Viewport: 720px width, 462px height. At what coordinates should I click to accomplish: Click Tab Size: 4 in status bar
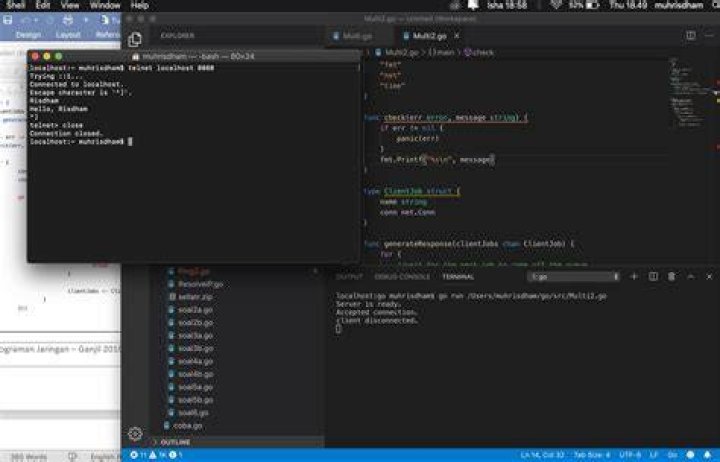(x=592, y=455)
